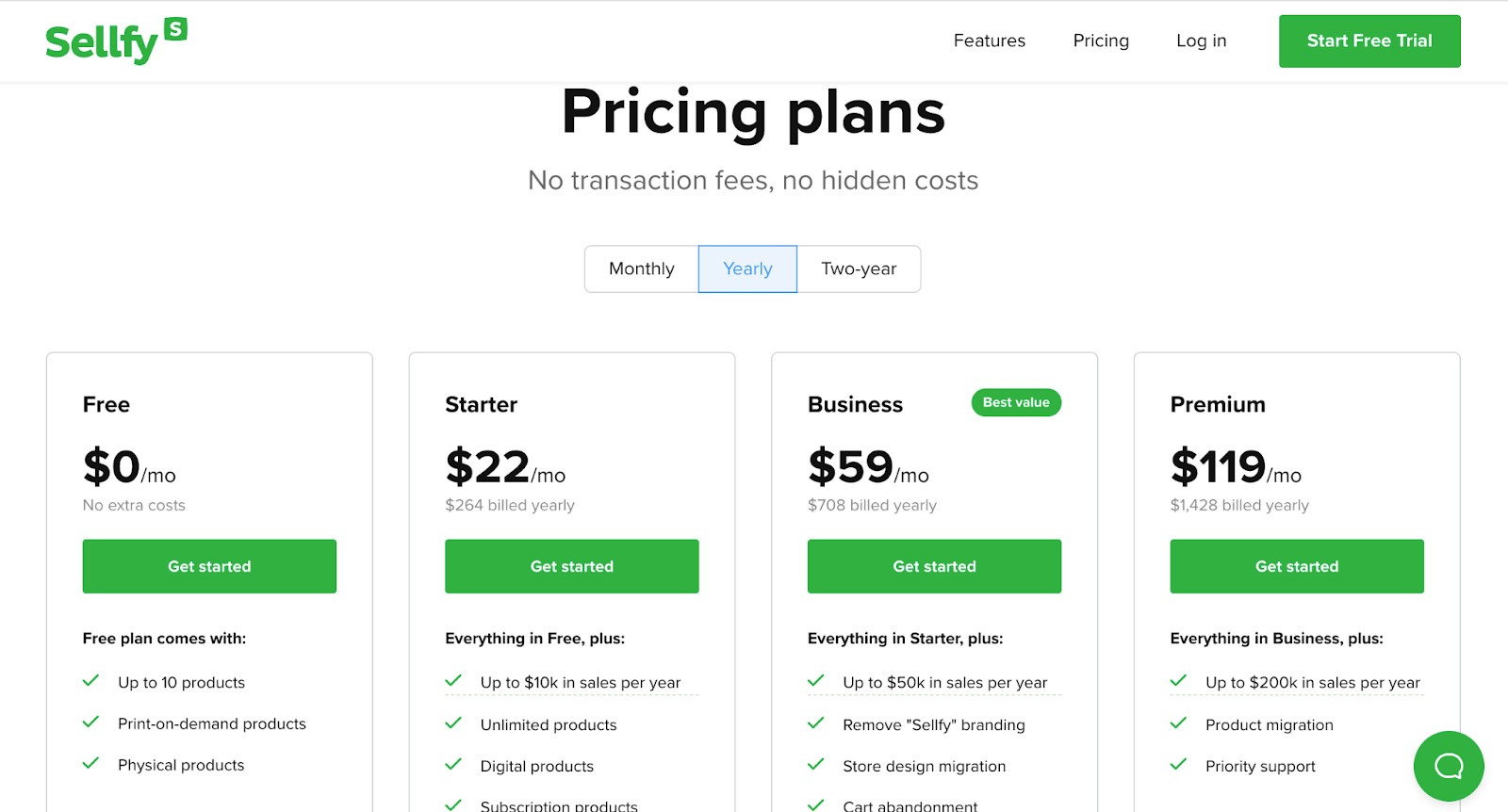Image resolution: width=1508 pixels, height=812 pixels.
Task: Get started with the Premium plan
Action: point(1297,566)
